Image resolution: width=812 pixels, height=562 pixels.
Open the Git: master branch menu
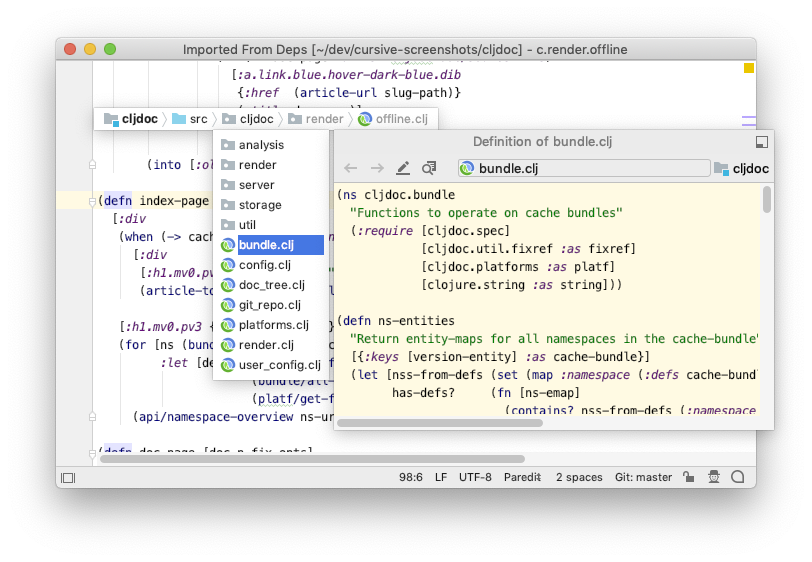tap(643, 477)
